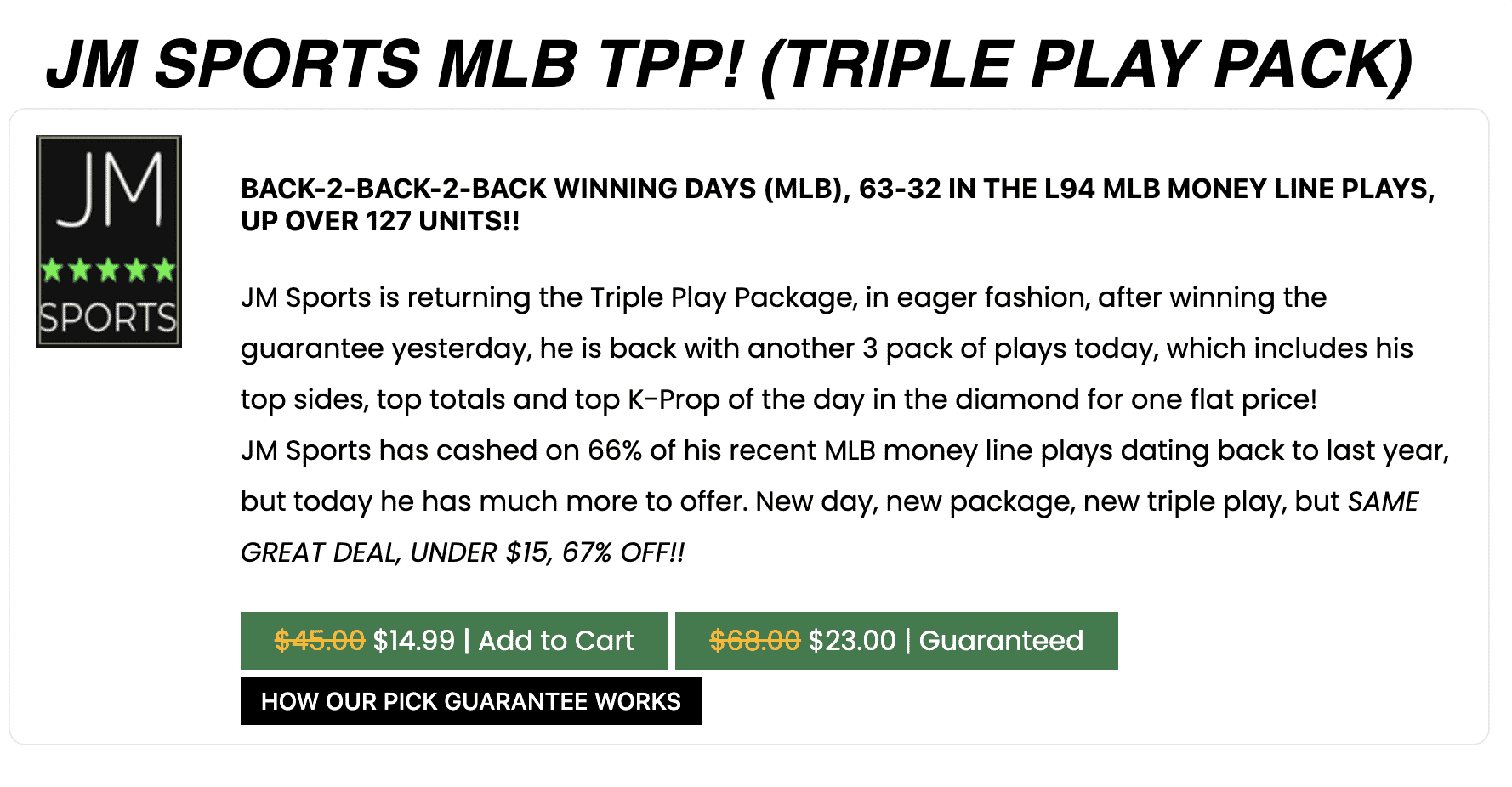The width and height of the screenshot is (1512, 787).
Task: Click the sentence starting JM Sports is returning
Action: tap(782, 297)
